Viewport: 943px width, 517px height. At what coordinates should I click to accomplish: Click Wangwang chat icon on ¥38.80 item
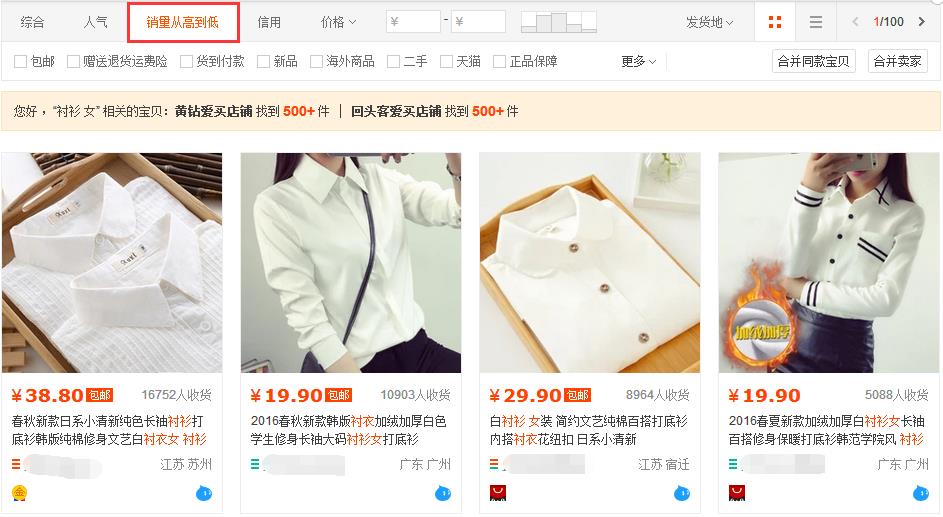pos(204,494)
